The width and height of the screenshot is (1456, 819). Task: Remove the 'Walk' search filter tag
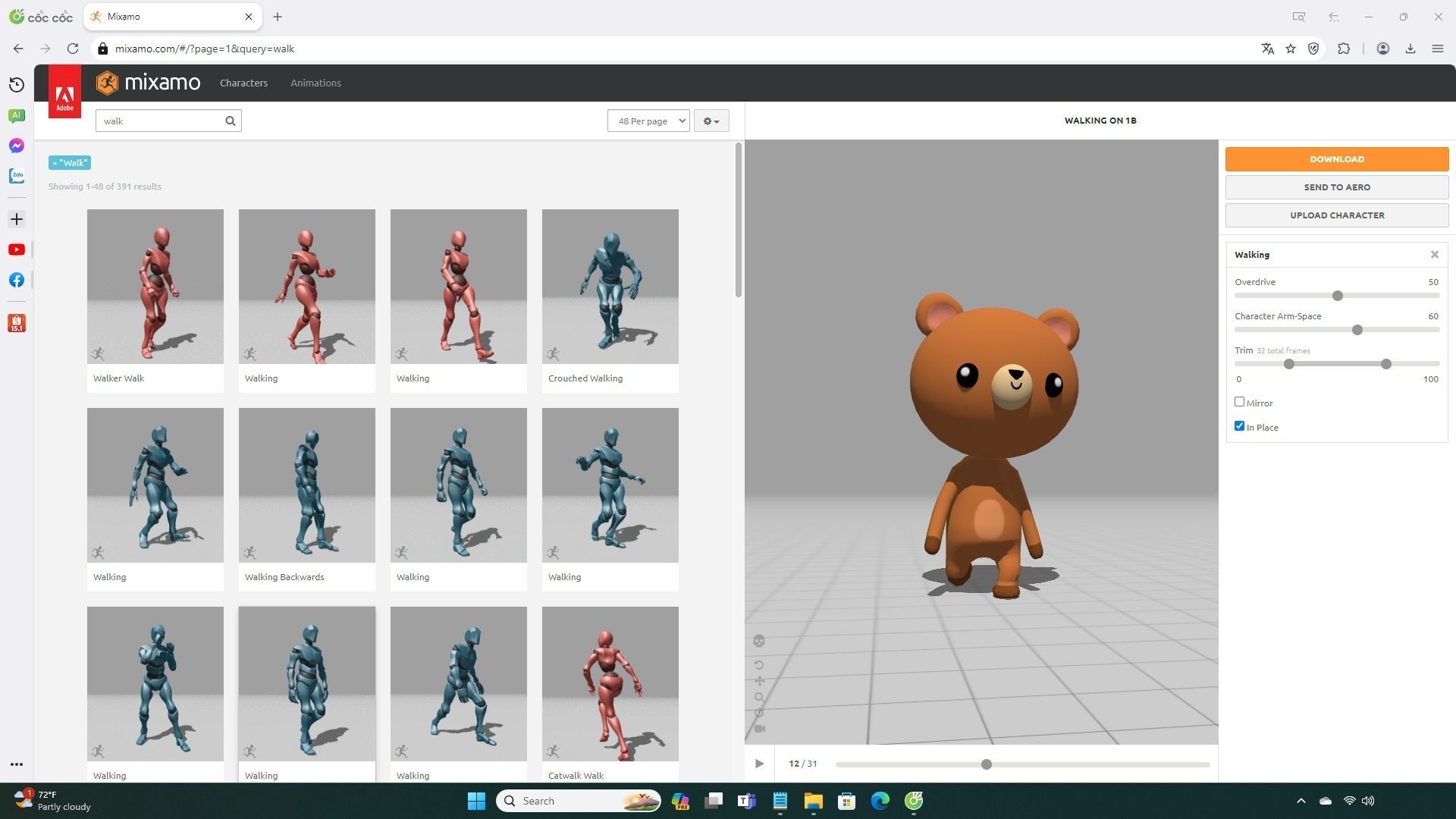(x=70, y=163)
